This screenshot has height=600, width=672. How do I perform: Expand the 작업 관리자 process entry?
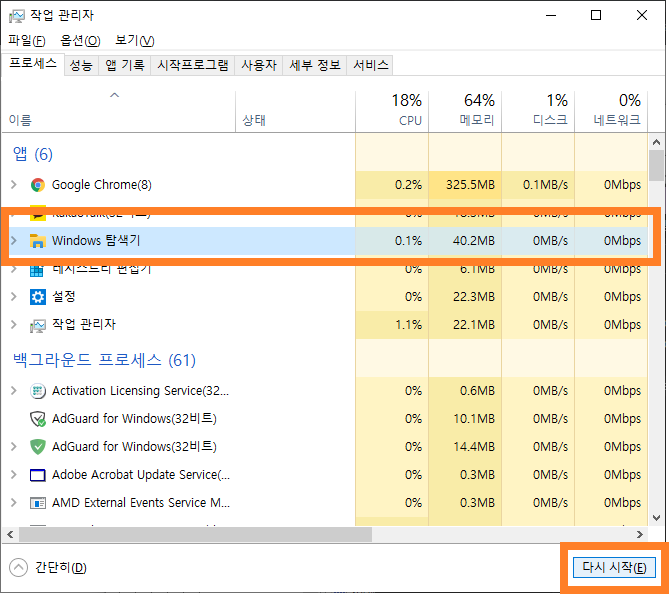[x=14, y=325]
